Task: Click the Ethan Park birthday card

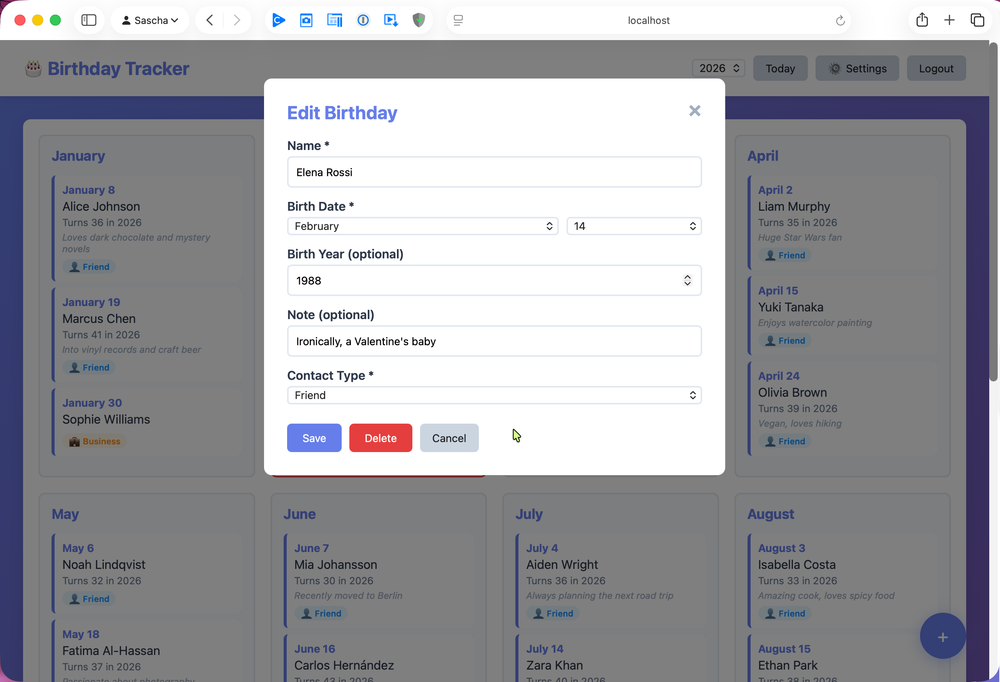Action: 843,658
